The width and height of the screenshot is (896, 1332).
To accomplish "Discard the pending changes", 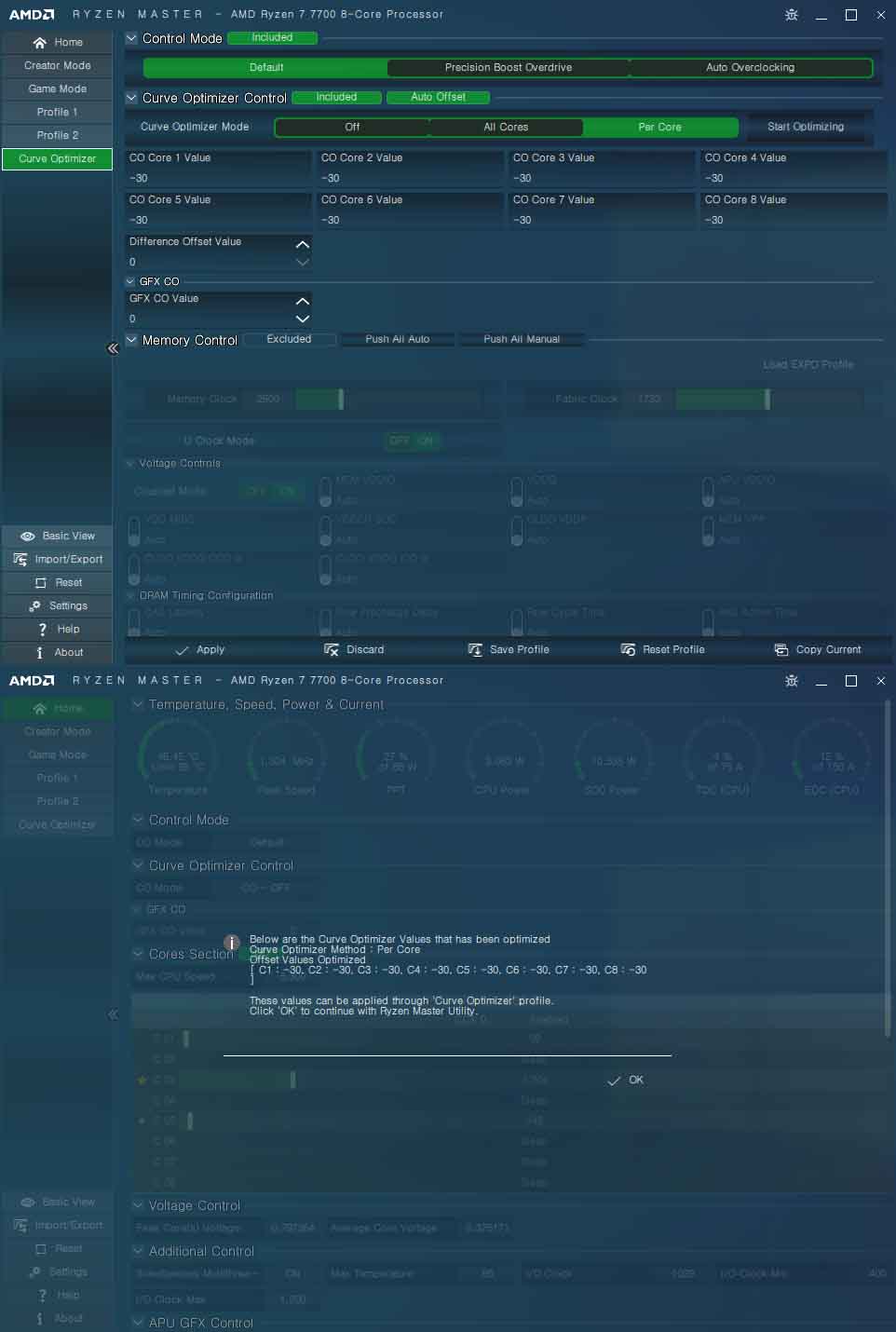I will pos(354,650).
